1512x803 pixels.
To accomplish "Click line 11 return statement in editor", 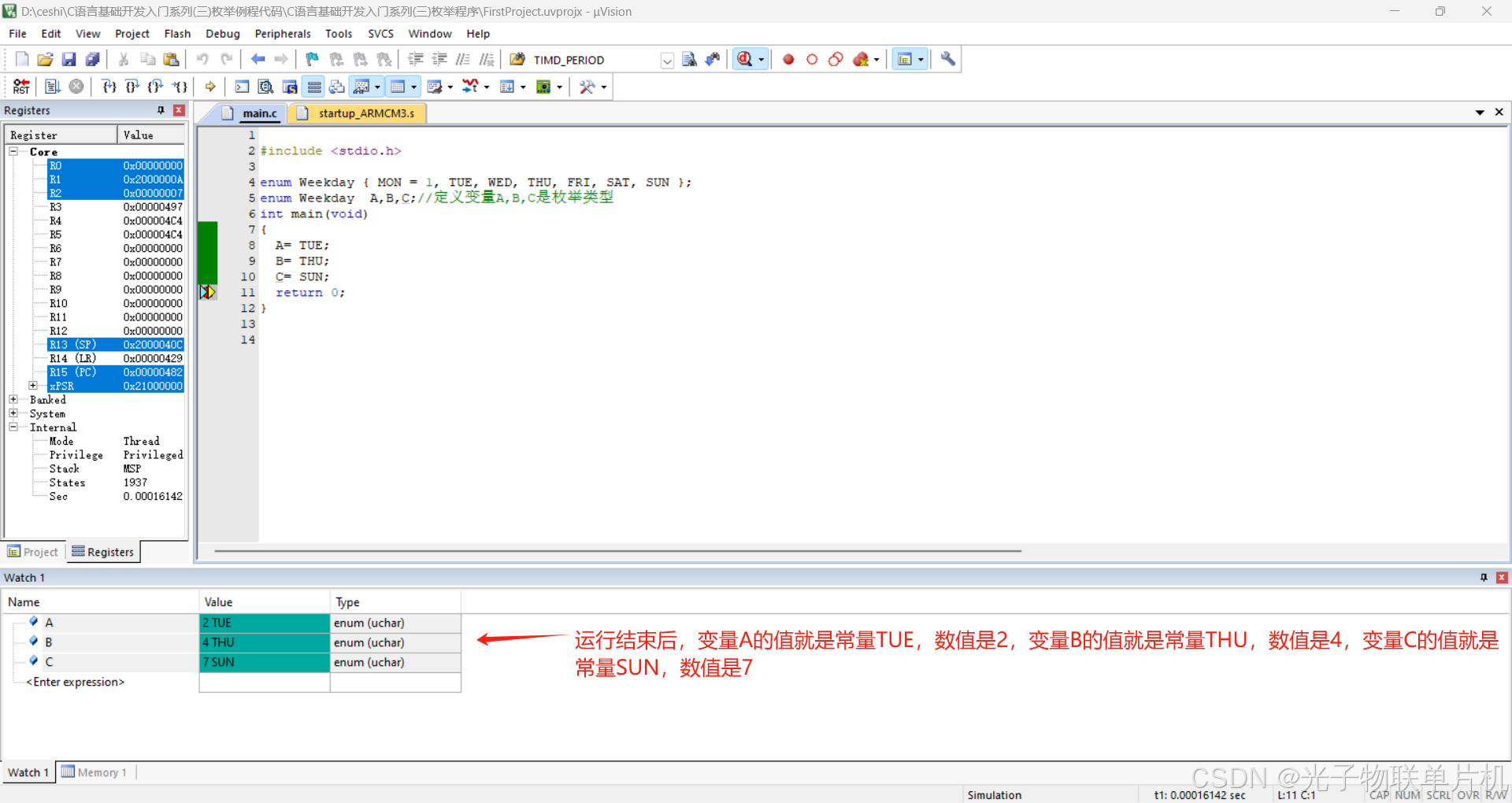I will pos(310,292).
